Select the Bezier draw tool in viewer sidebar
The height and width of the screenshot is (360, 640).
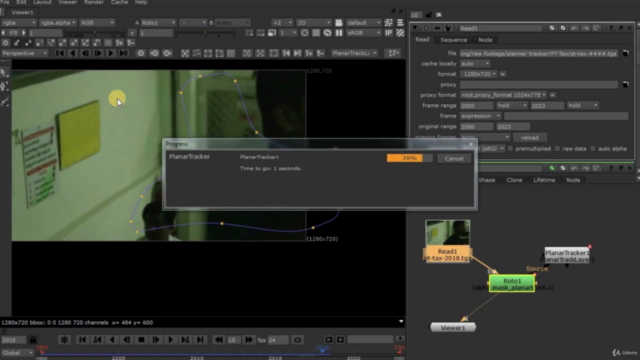(4, 87)
